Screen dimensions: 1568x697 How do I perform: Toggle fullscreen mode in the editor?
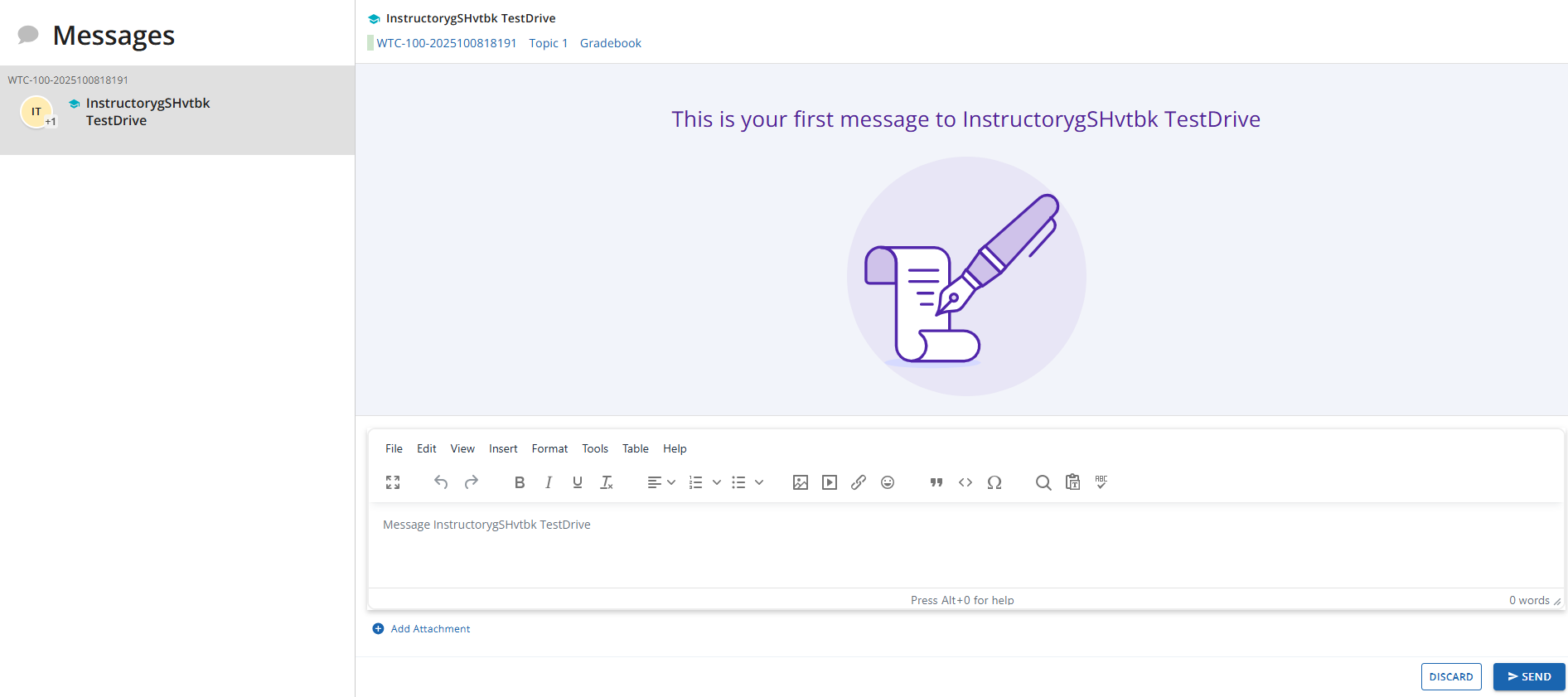[393, 482]
